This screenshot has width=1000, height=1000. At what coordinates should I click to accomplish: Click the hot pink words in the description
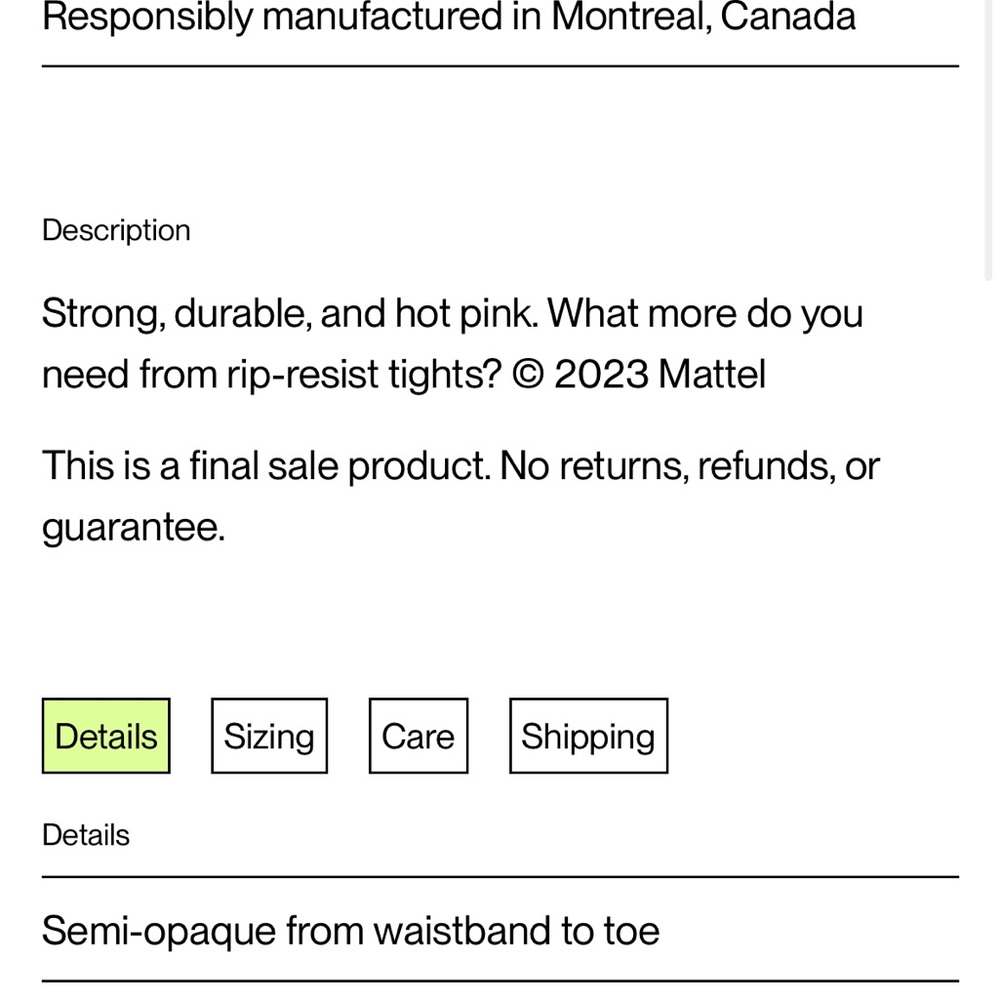pos(466,314)
